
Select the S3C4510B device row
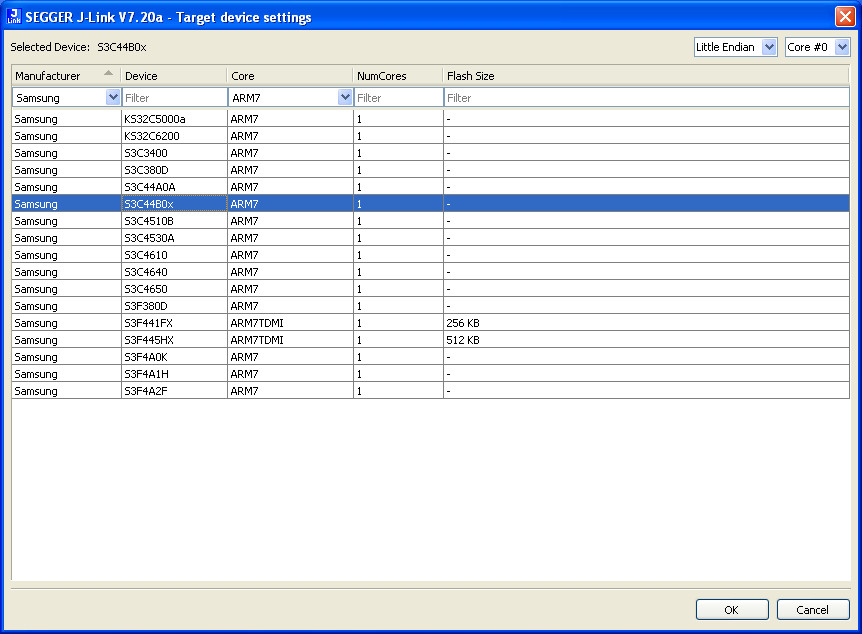430,221
